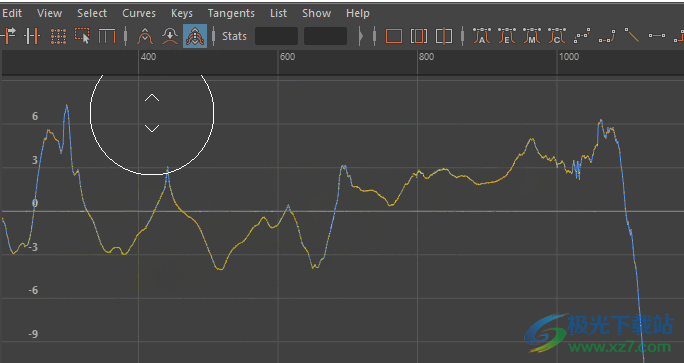Click the Frame All icon

tap(393, 36)
